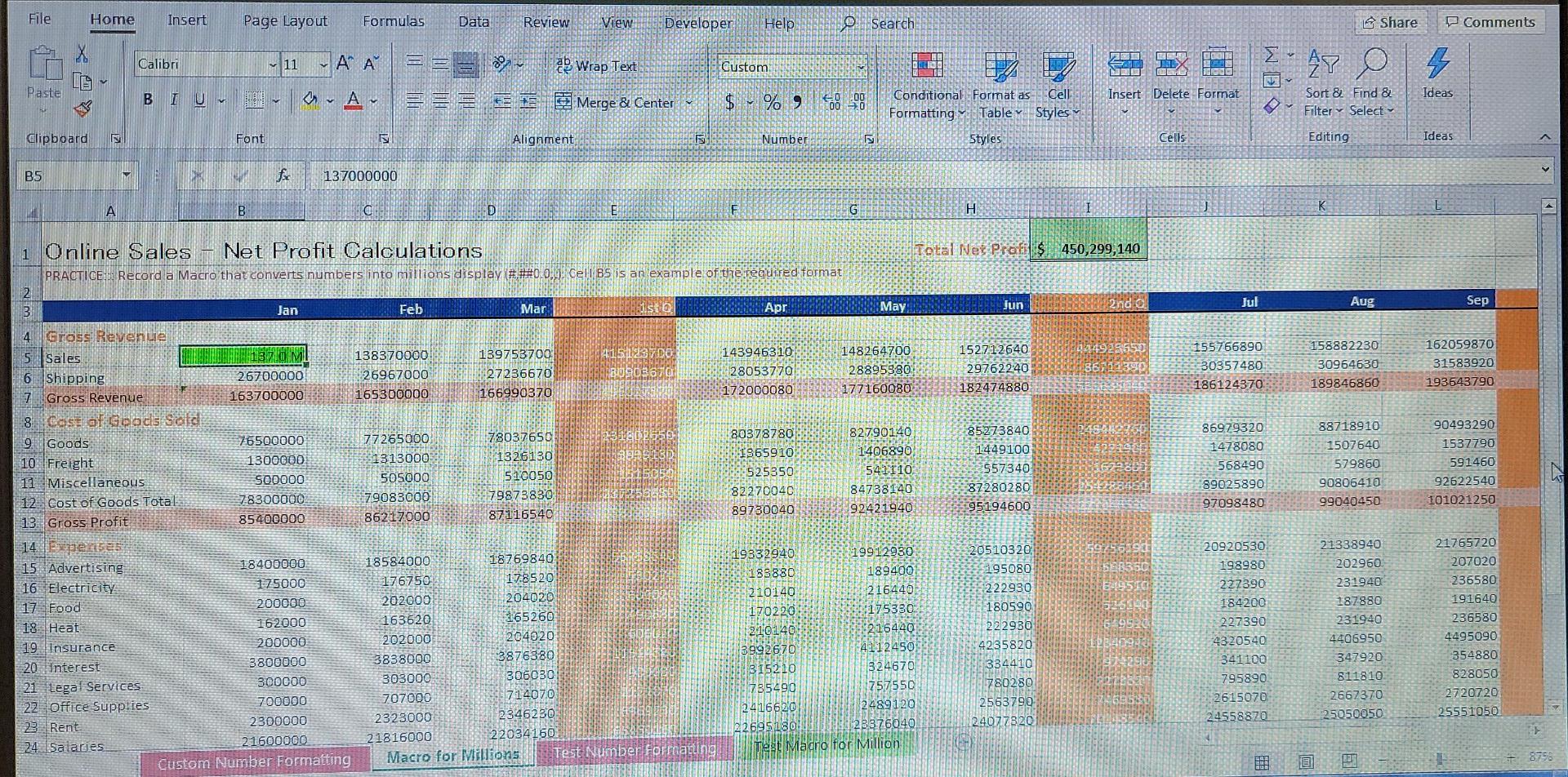Click the AutoSum sigma icon
Image resolution: width=1568 pixels, height=777 pixels.
pos(1271,55)
